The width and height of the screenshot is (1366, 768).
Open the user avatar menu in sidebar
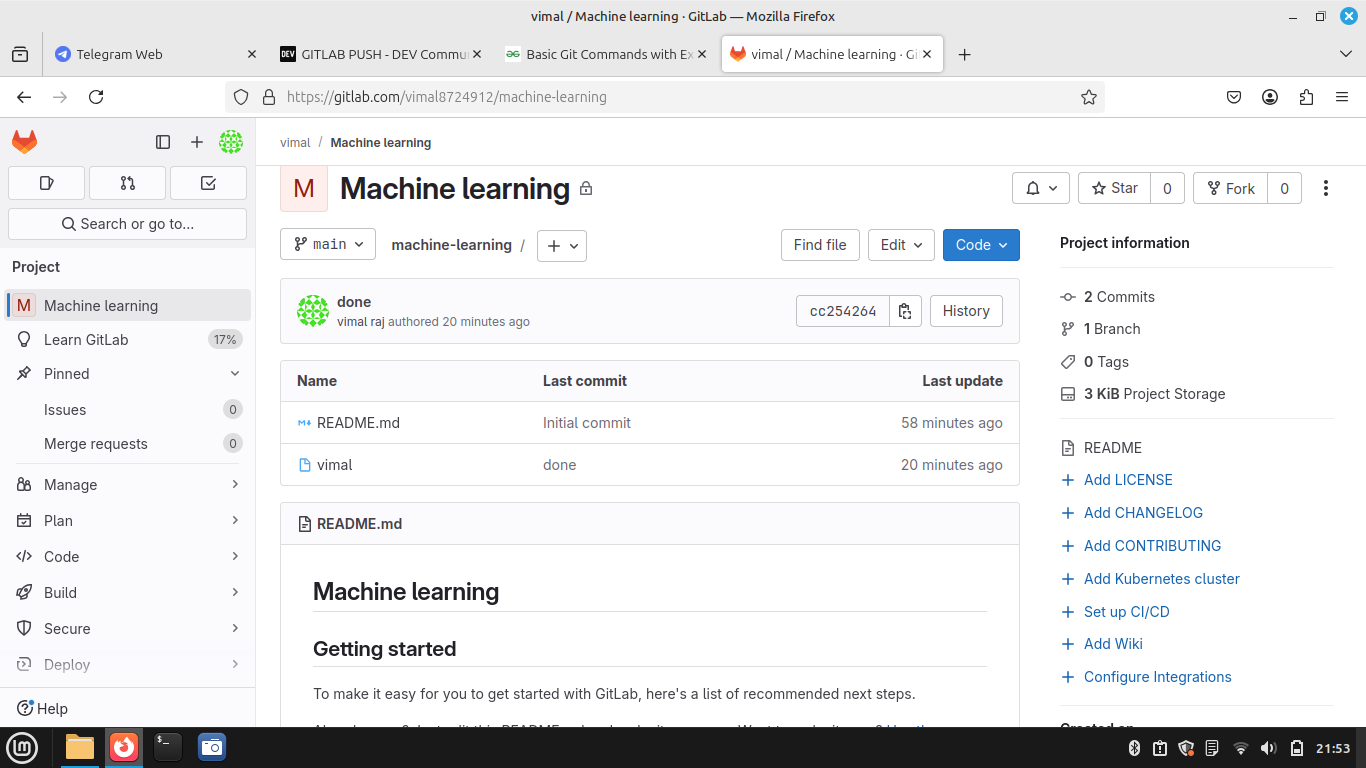point(231,142)
